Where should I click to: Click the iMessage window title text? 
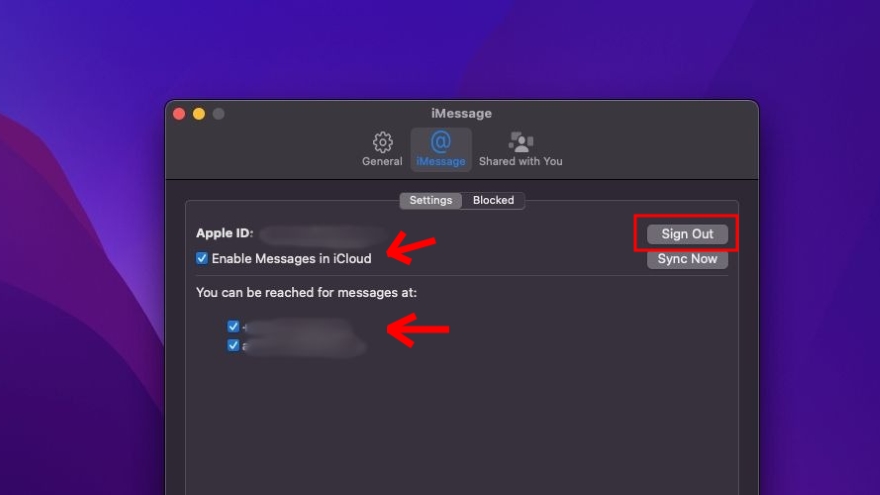tap(461, 113)
